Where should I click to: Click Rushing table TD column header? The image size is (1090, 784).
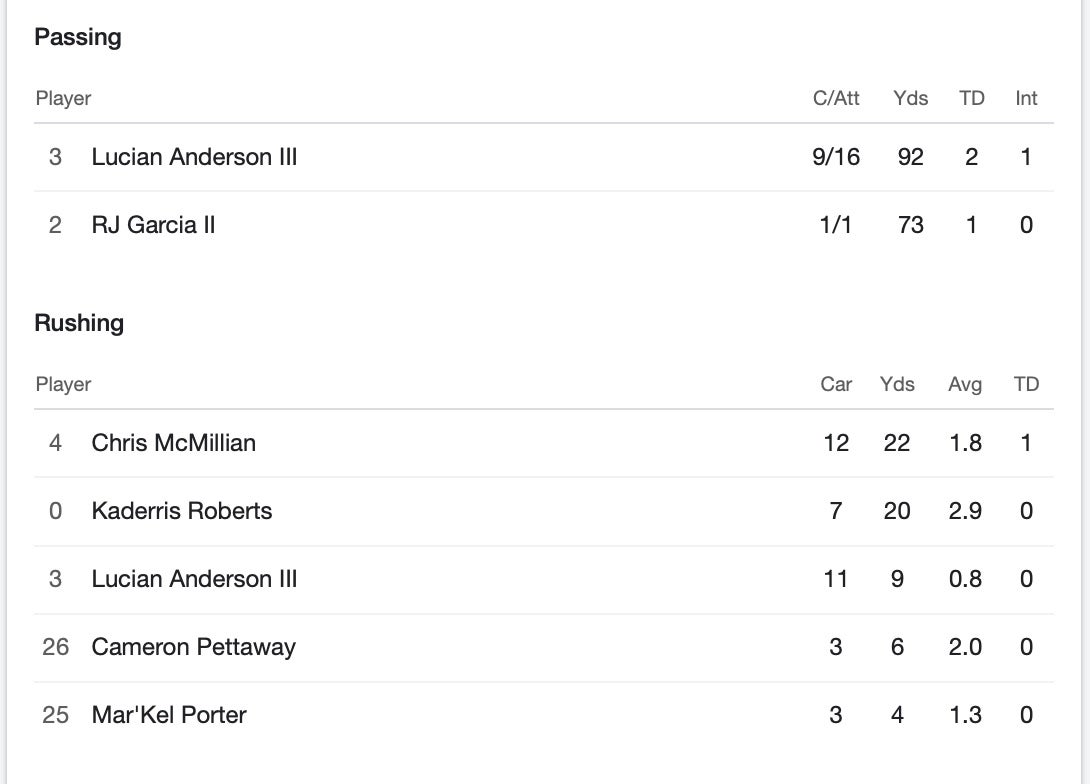point(1026,384)
